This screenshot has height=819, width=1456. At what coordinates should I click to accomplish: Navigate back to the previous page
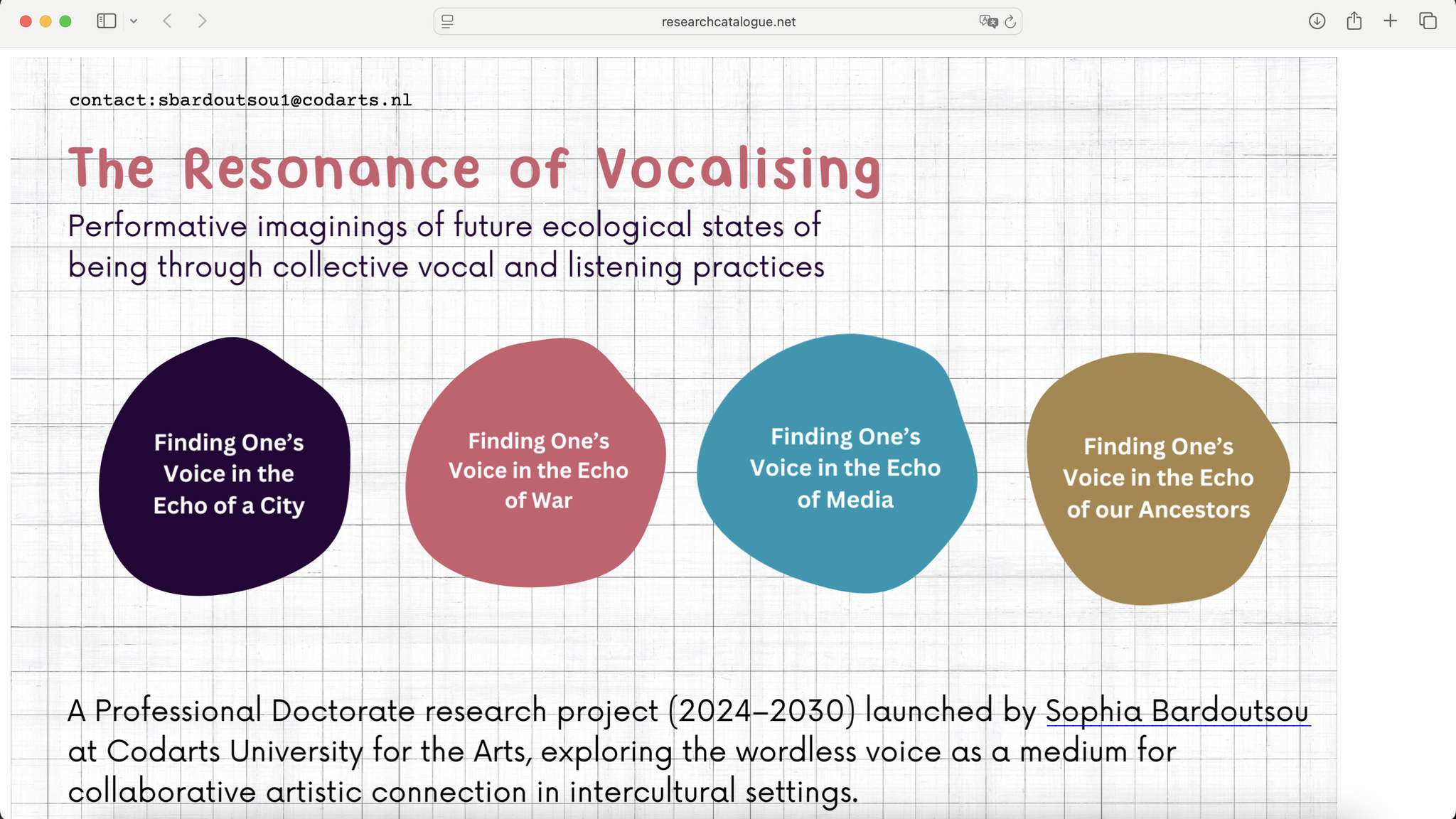click(x=168, y=21)
